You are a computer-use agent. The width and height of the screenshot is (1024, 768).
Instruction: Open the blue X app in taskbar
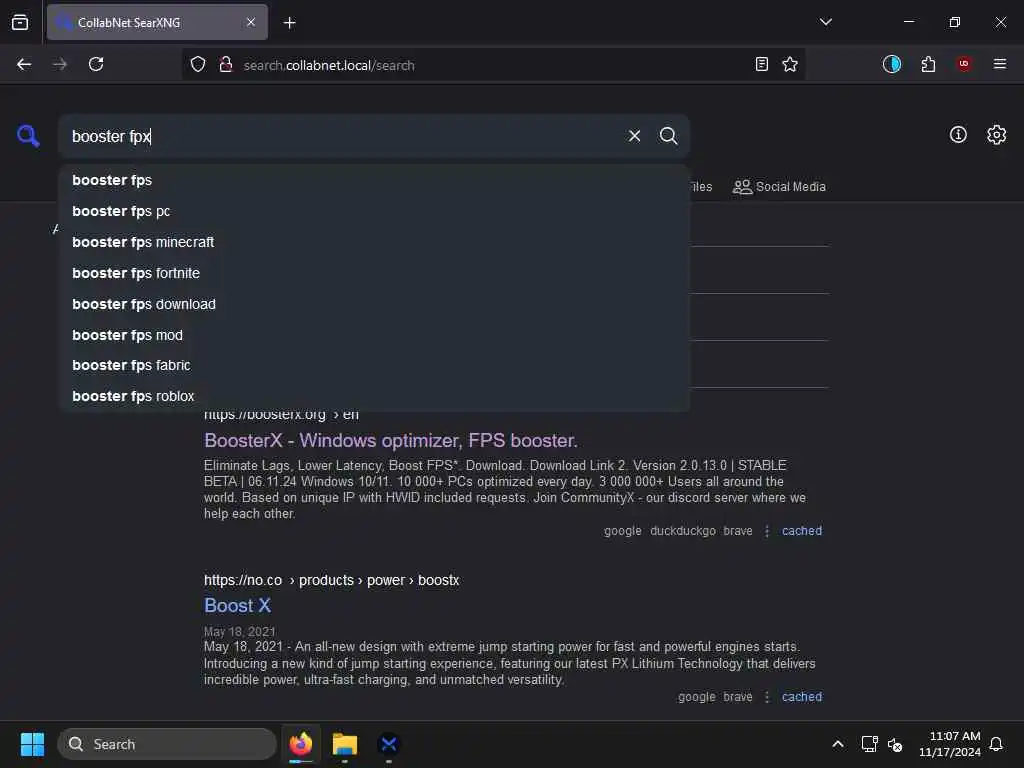(x=389, y=744)
